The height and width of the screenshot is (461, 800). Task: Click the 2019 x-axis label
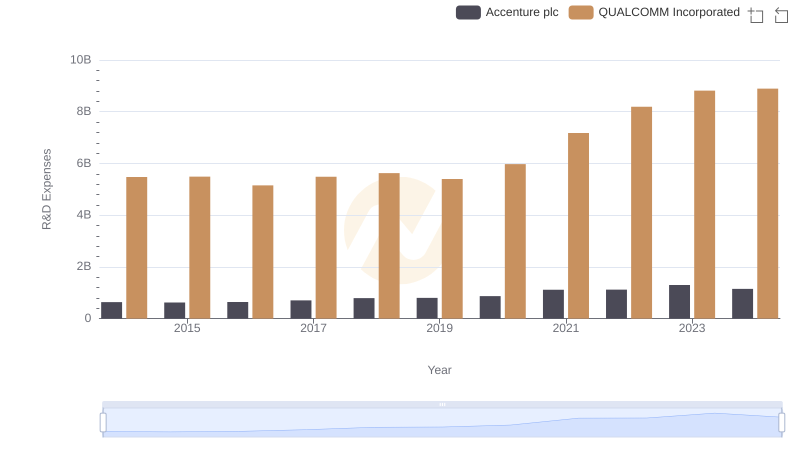[x=439, y=328]
